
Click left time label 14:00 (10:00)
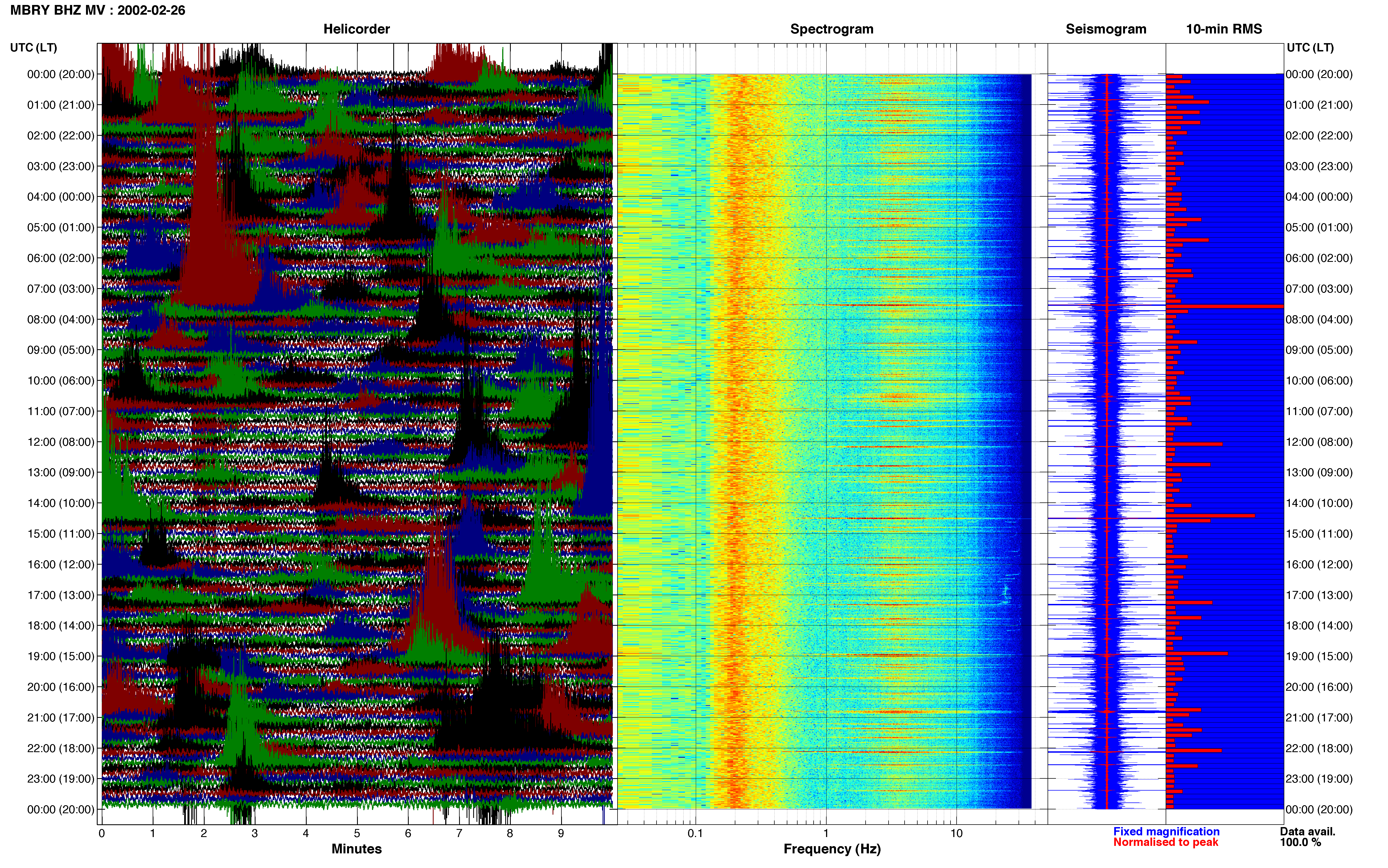click(61, 504)
